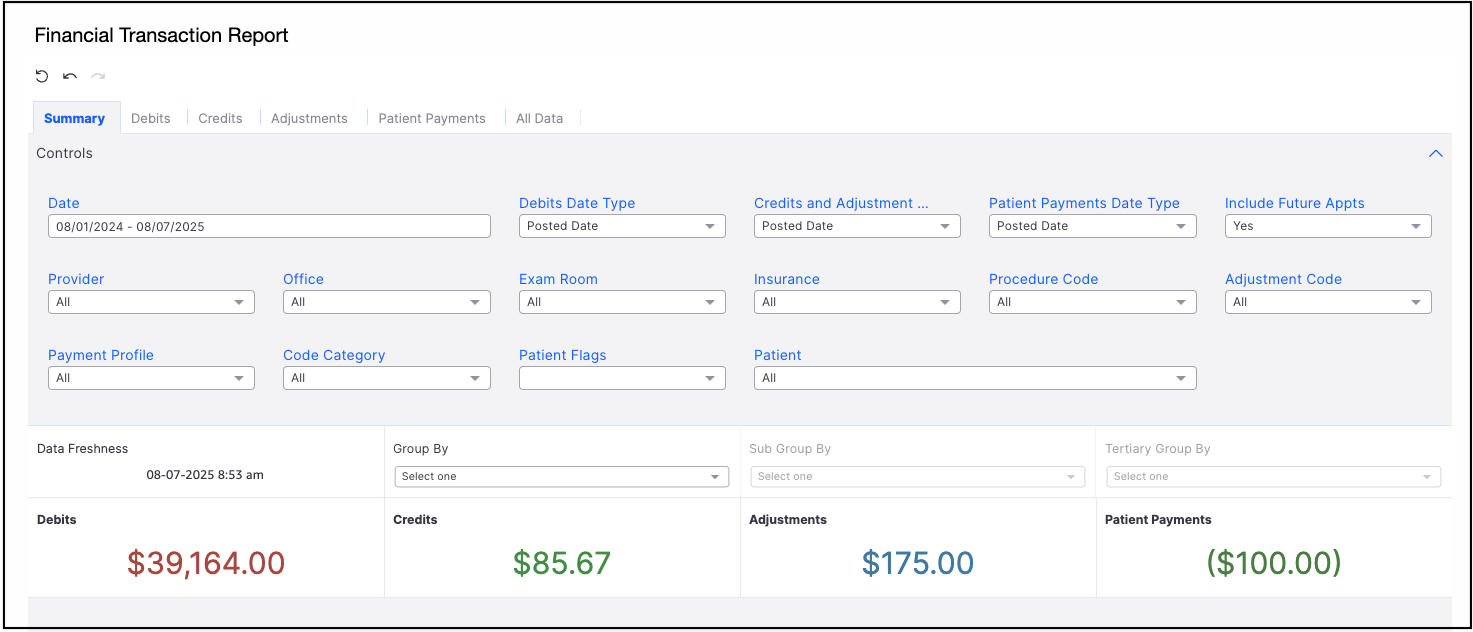The width and height of the screenshot is (1473, 632).
Task: Open the All Data tab
Action: 539,118
